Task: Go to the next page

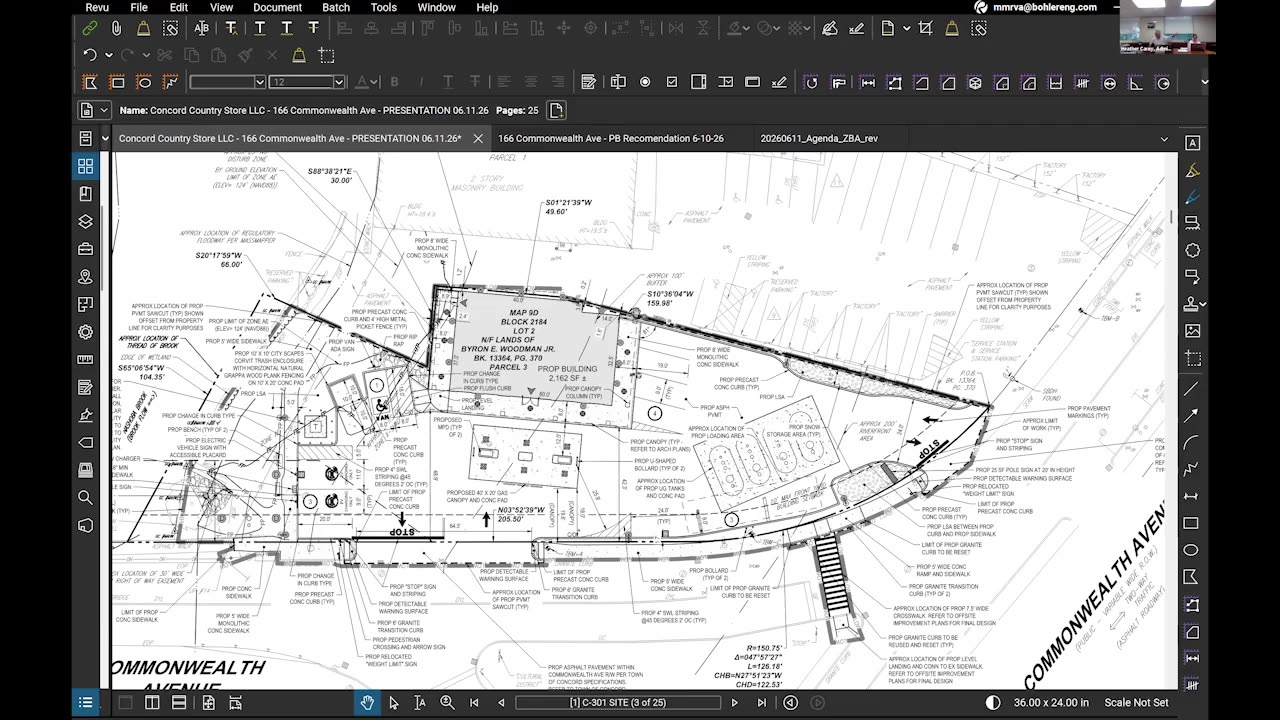Action: (735, 703)
